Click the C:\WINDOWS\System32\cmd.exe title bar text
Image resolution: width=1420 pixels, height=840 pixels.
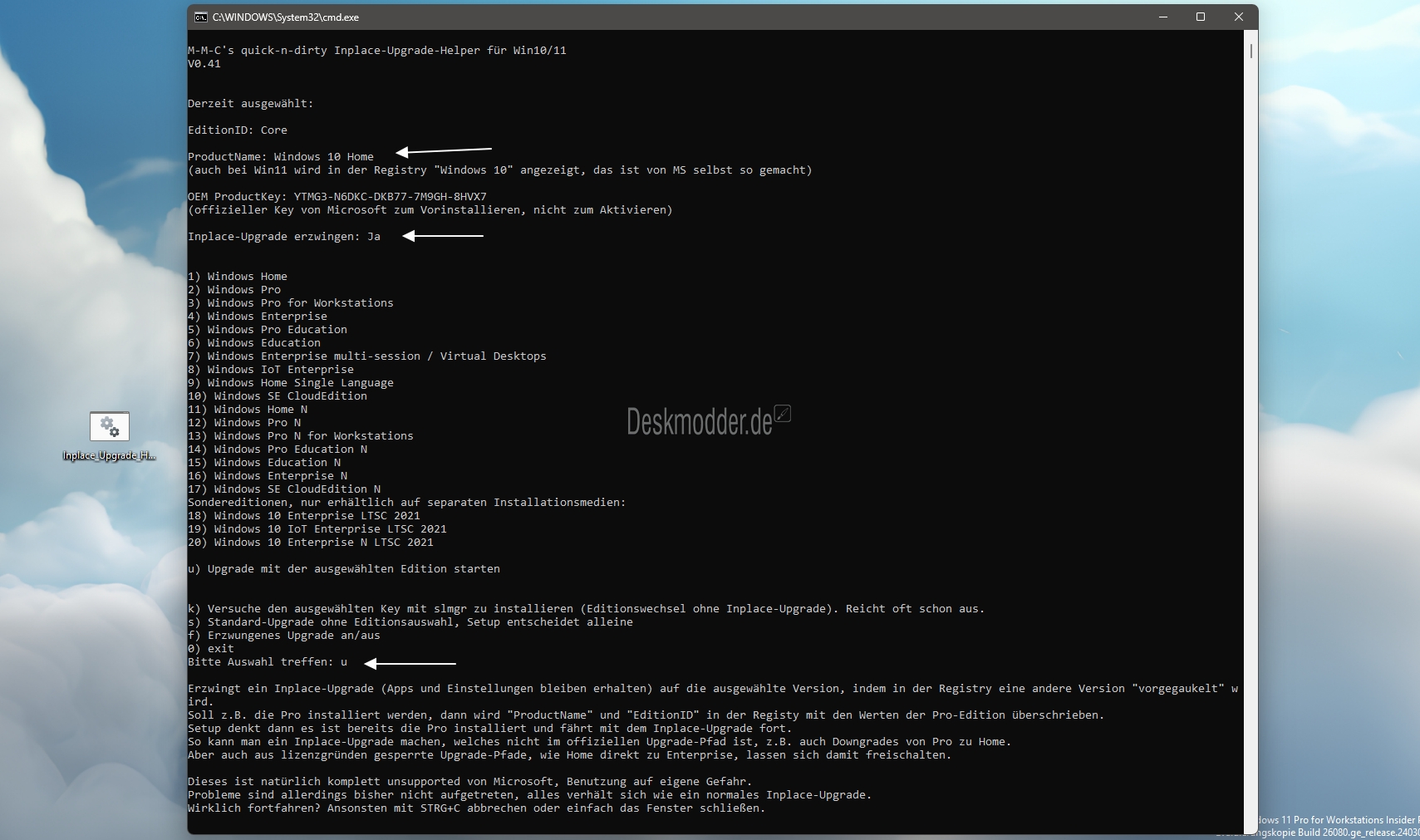click(286, 17)
